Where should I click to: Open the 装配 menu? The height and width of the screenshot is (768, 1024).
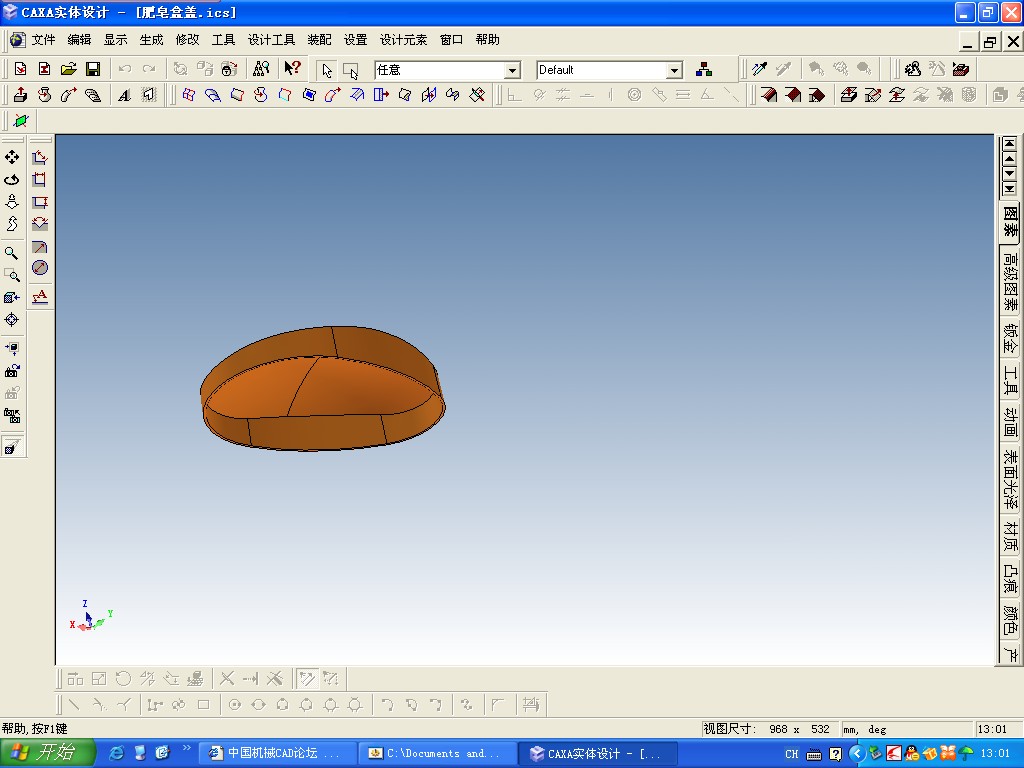[x=319, y=40]
